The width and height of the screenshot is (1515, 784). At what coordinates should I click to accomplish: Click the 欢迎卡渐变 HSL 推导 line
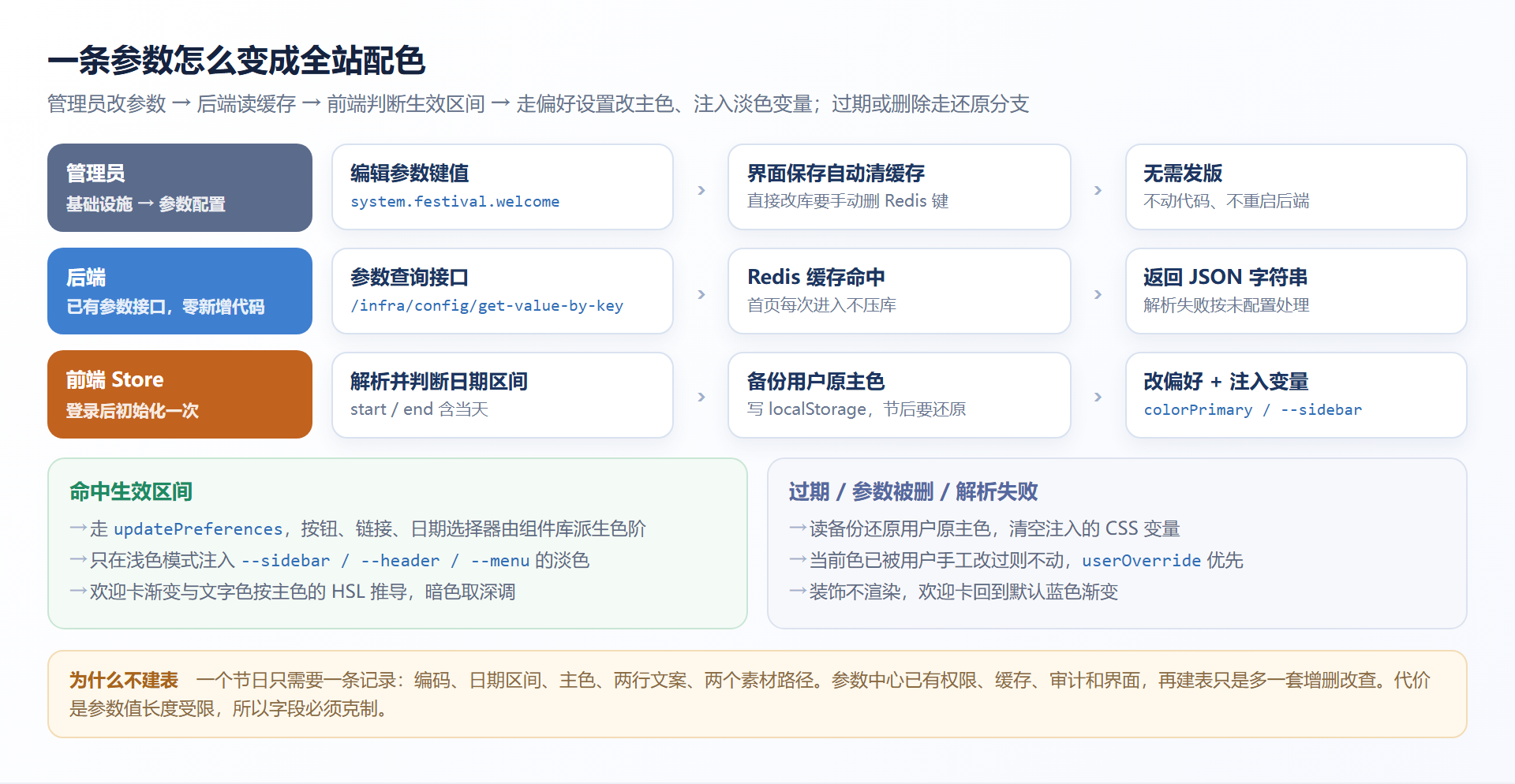(293, 592)
